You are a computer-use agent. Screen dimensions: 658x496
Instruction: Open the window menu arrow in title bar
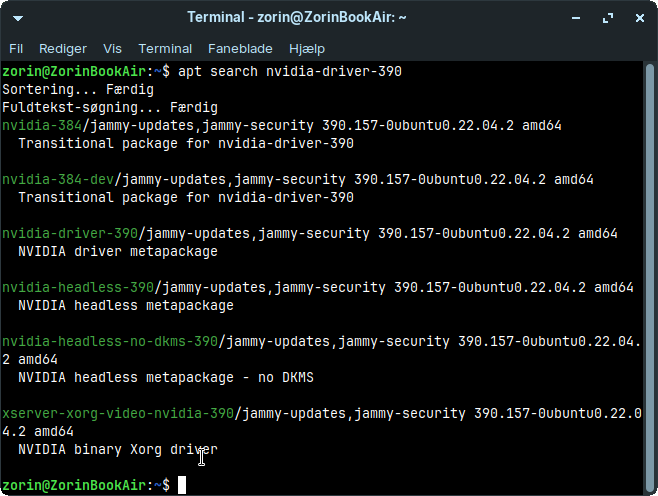[18, 18]
